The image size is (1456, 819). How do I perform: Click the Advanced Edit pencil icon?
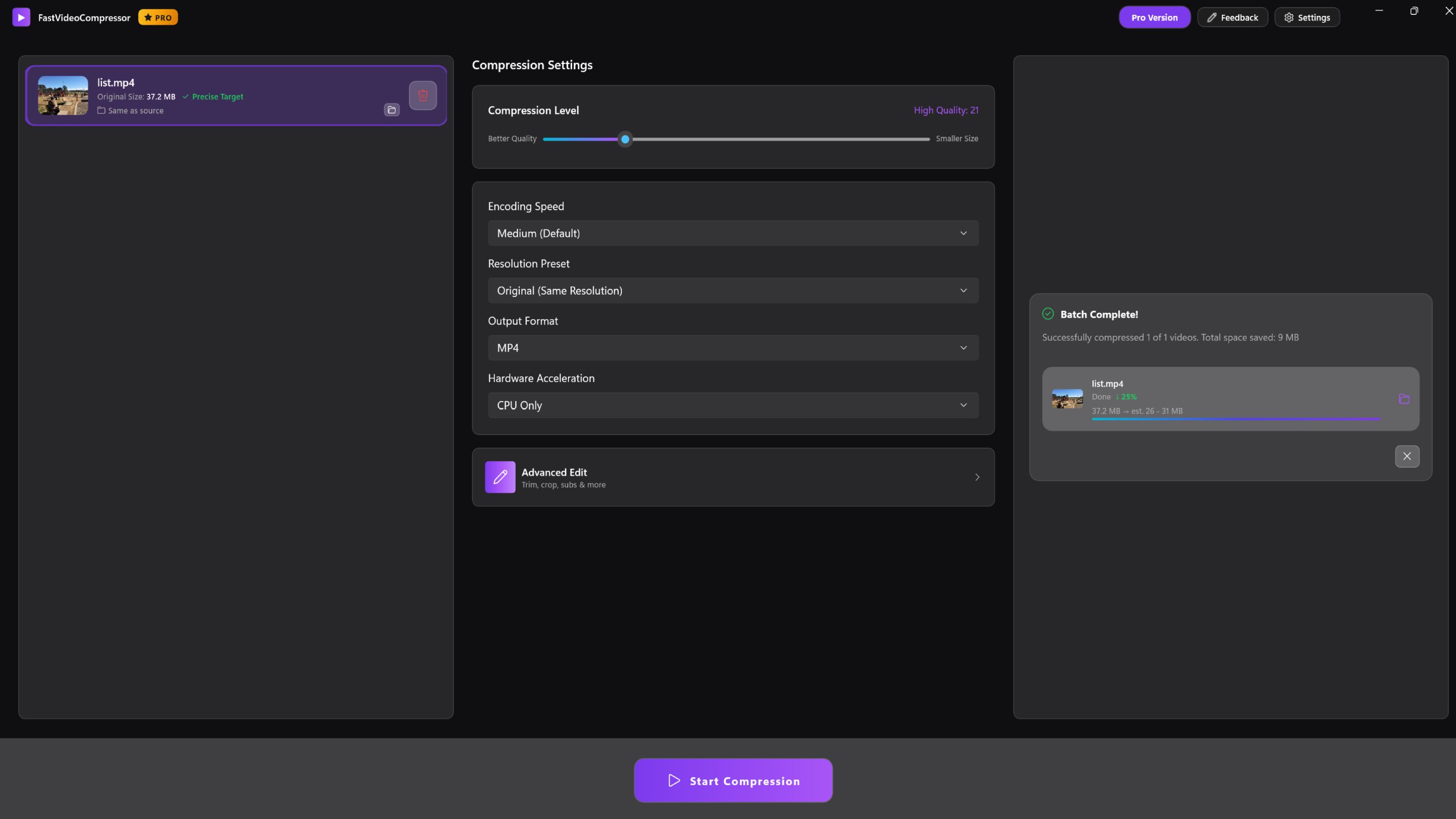[x=500, y=477]
